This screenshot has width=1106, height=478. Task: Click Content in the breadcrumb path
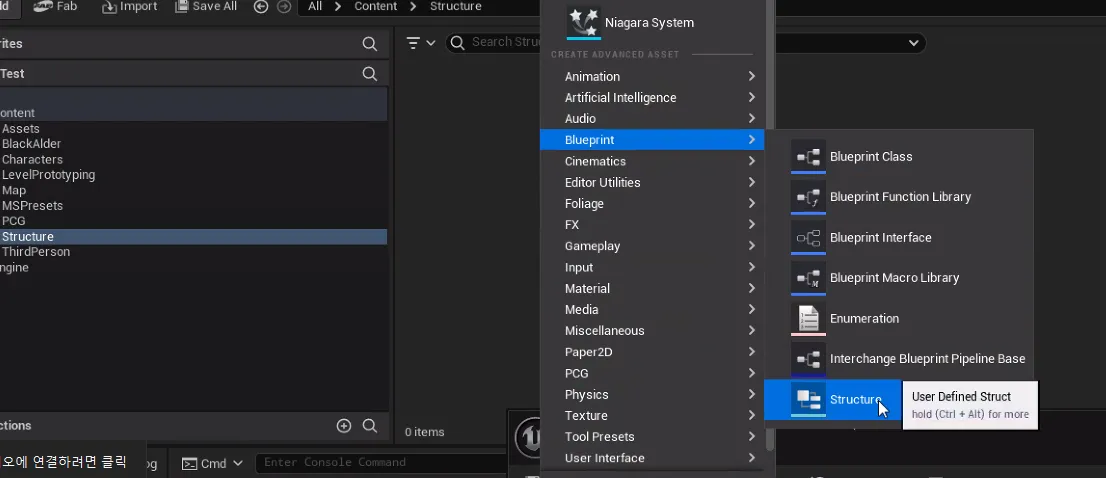(x=375, y=6)
